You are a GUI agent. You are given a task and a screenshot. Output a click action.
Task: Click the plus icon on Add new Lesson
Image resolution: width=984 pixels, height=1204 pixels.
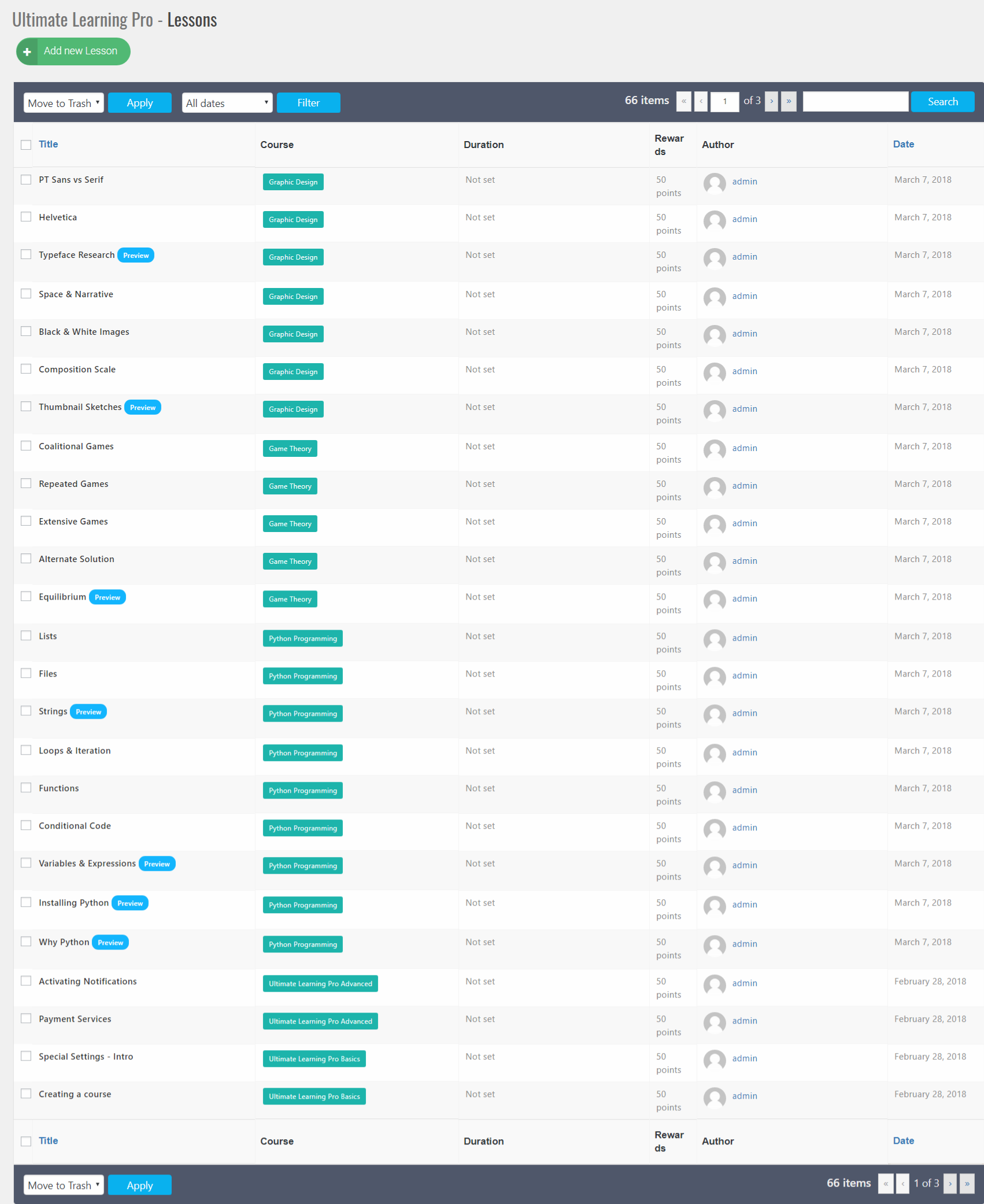pos(27,51)
